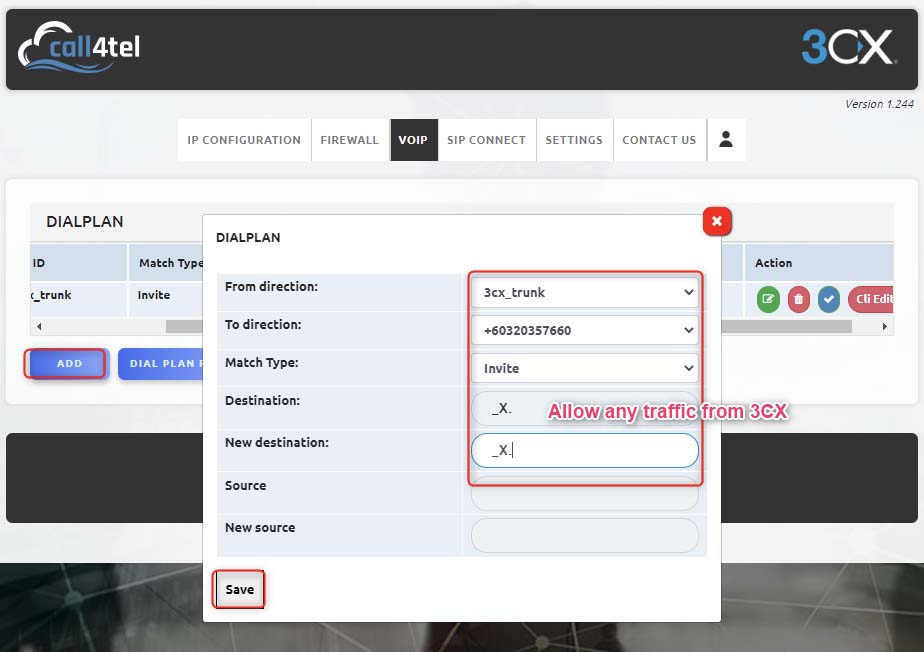Click the right scroll arrow of table

pos(885,326)
